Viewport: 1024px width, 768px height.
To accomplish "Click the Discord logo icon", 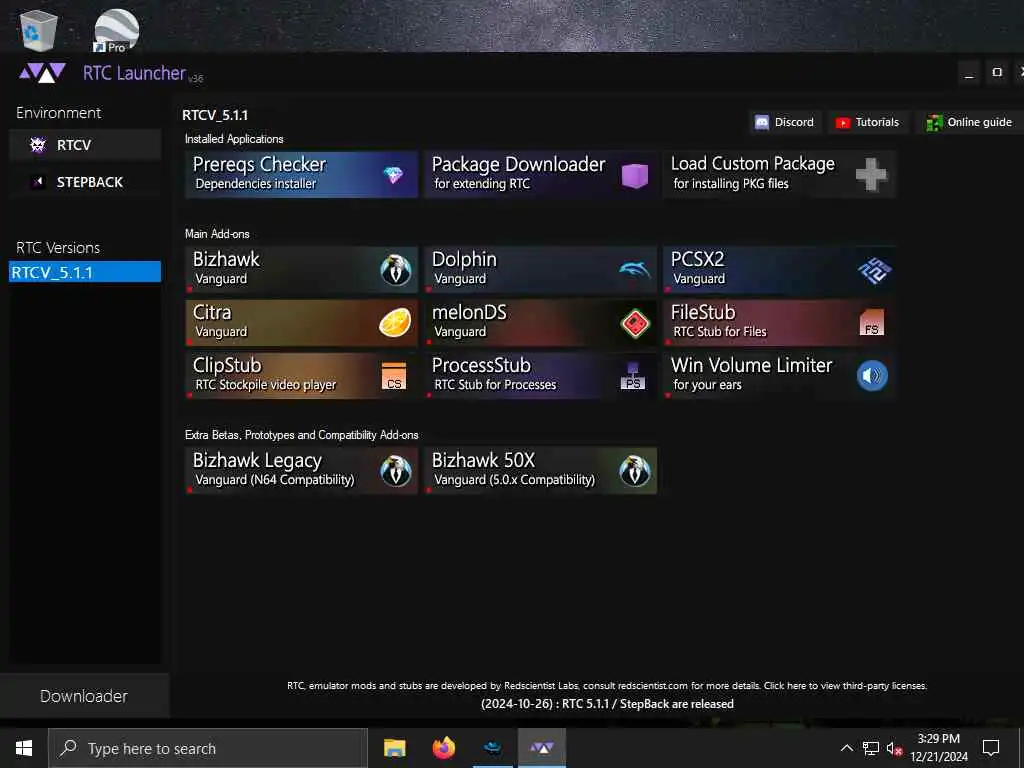I will (761, 122).
